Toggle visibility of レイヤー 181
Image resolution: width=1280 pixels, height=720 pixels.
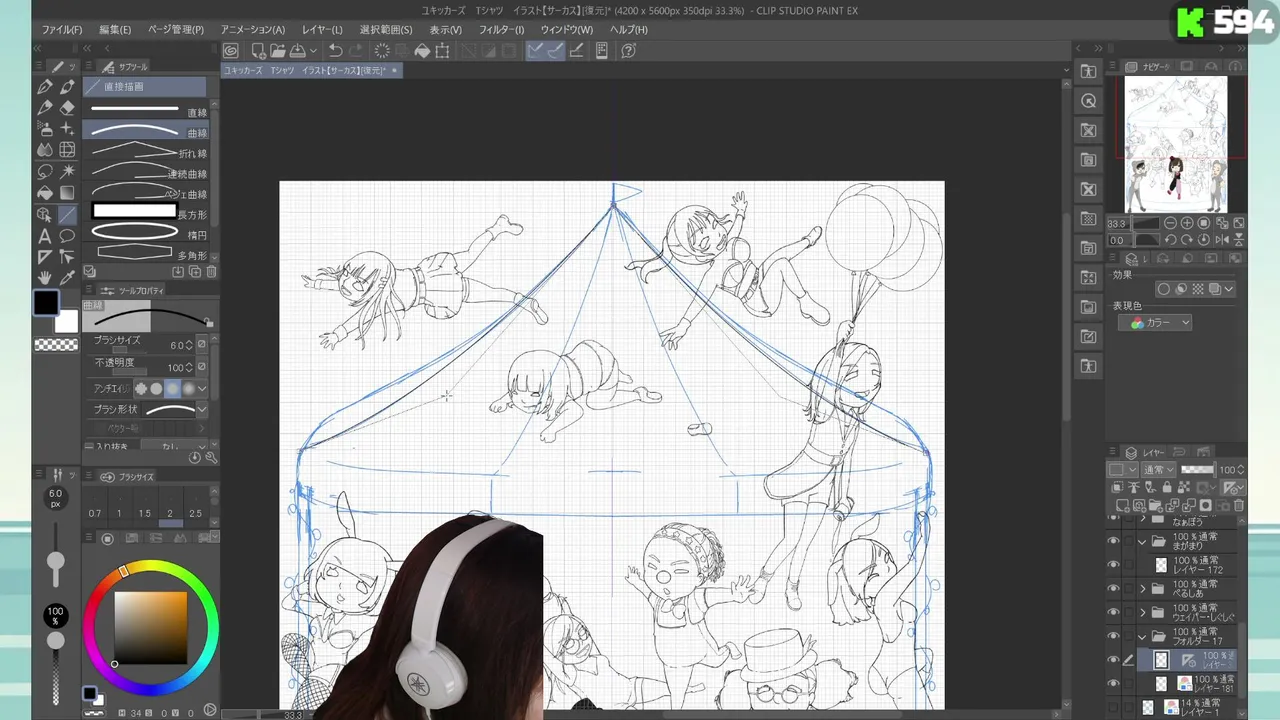click(x=1113, y=684)
